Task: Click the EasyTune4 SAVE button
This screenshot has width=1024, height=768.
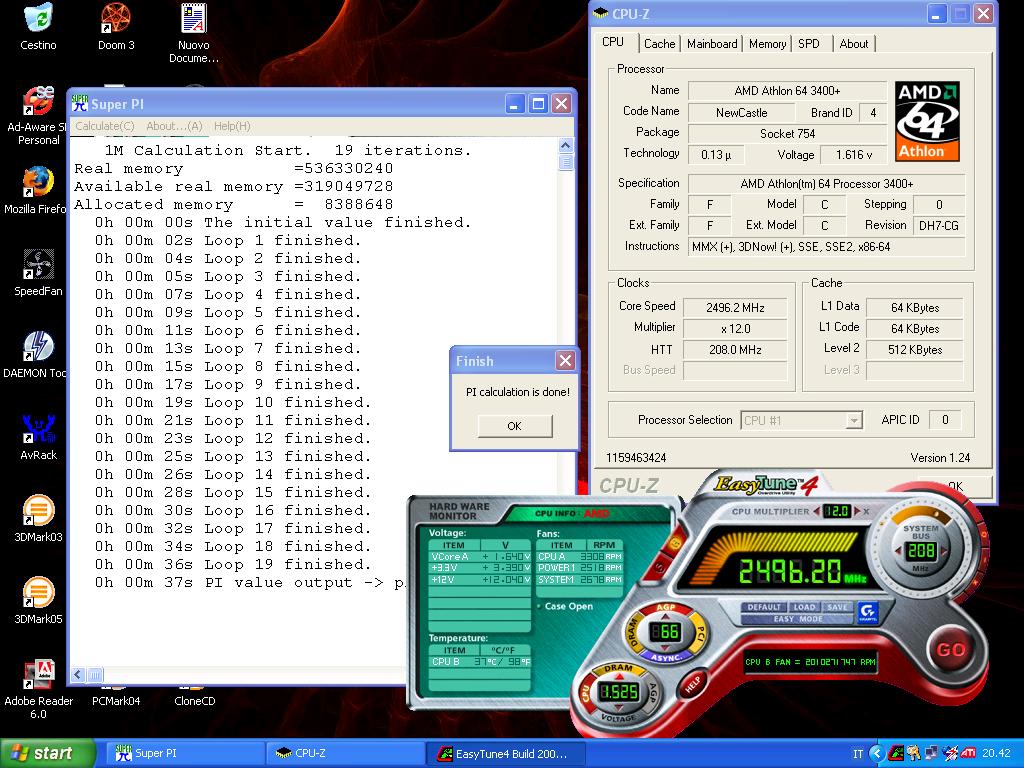Action: tap(837, 607)
